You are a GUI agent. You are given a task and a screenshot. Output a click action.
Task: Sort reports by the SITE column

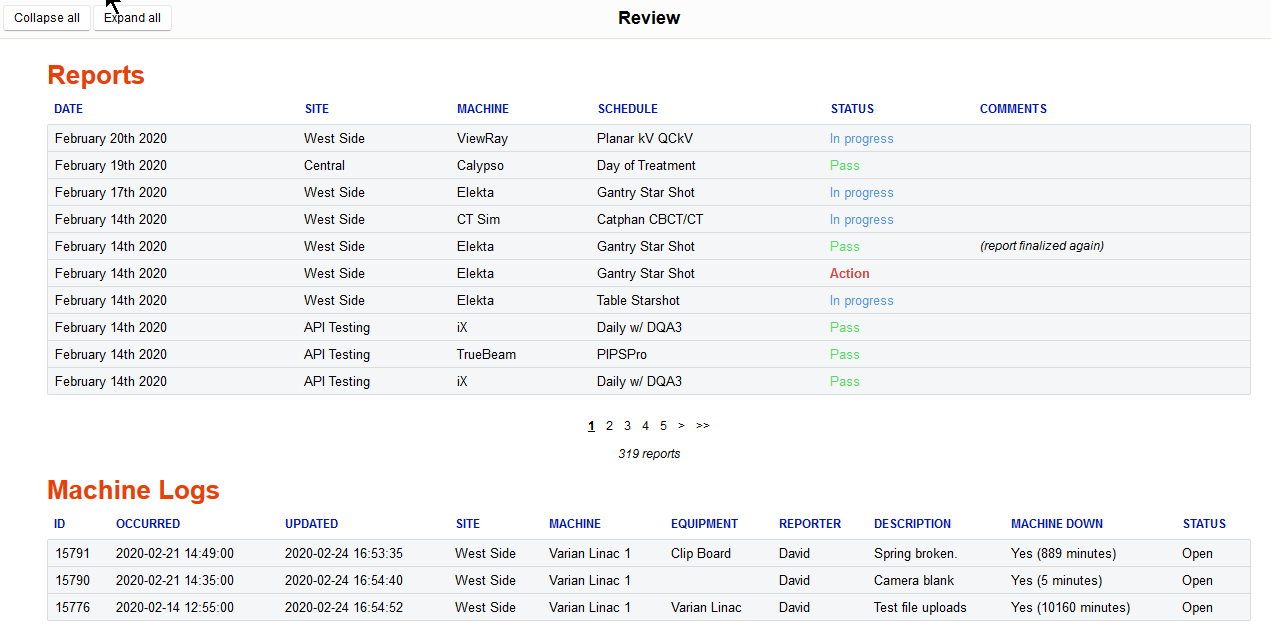(316, 109)
